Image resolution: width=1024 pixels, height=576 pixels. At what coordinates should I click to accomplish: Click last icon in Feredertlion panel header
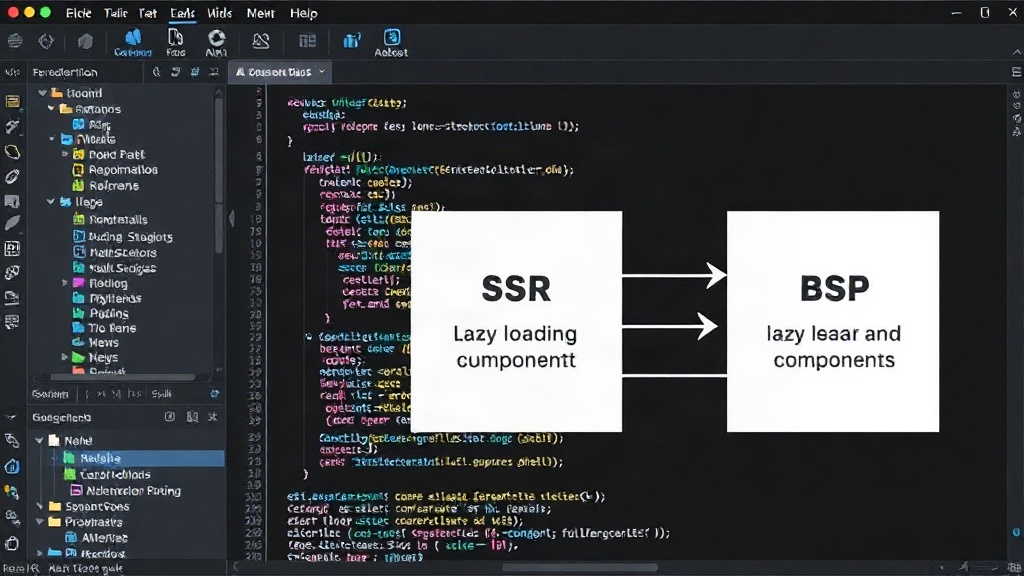pyautogui.click(x=214, y=72)
